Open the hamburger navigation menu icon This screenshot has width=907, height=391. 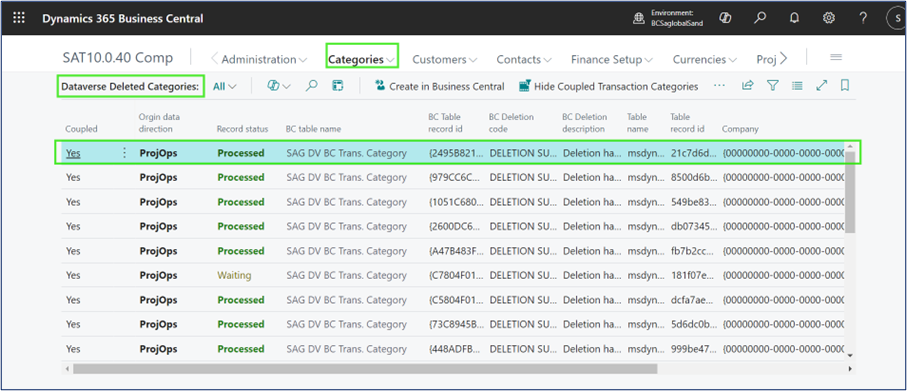(836, 57)
